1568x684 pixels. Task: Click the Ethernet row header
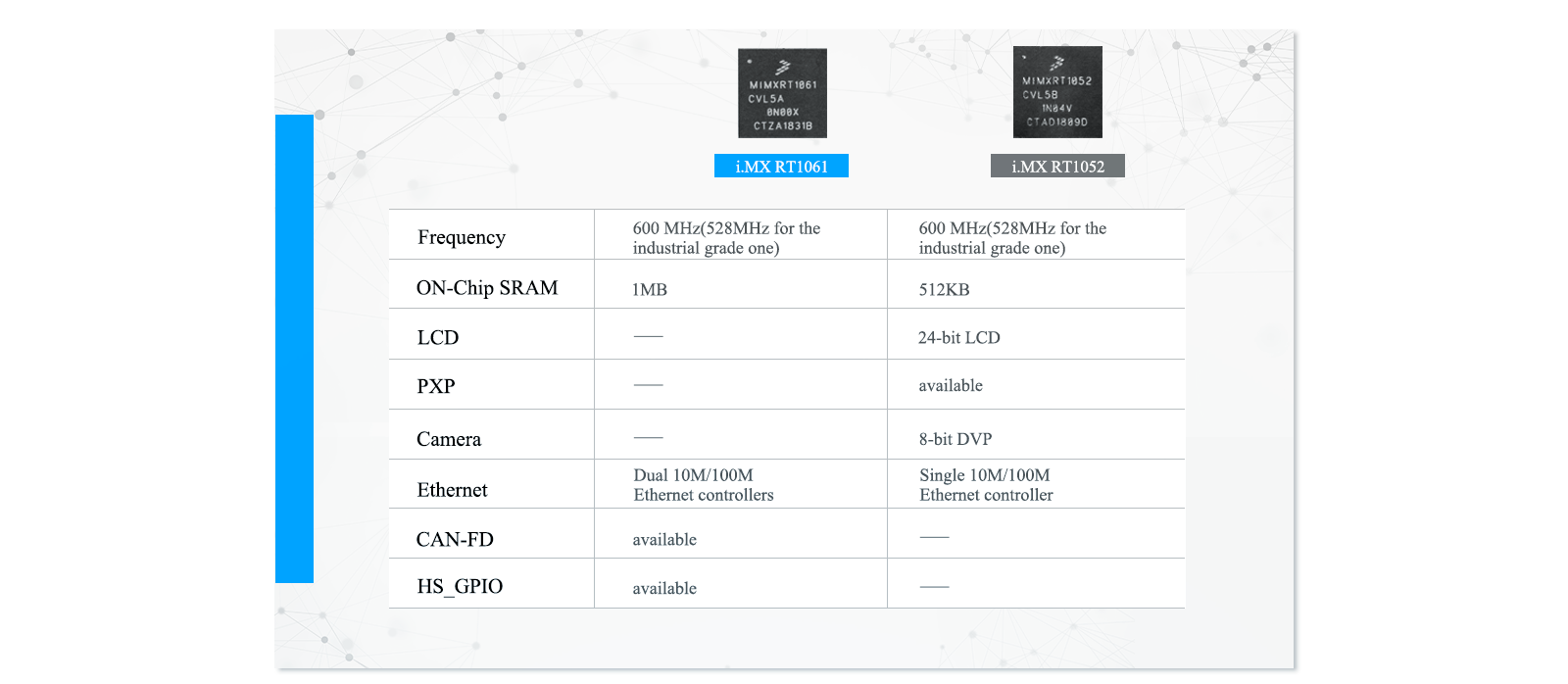(x=452, y=490)
